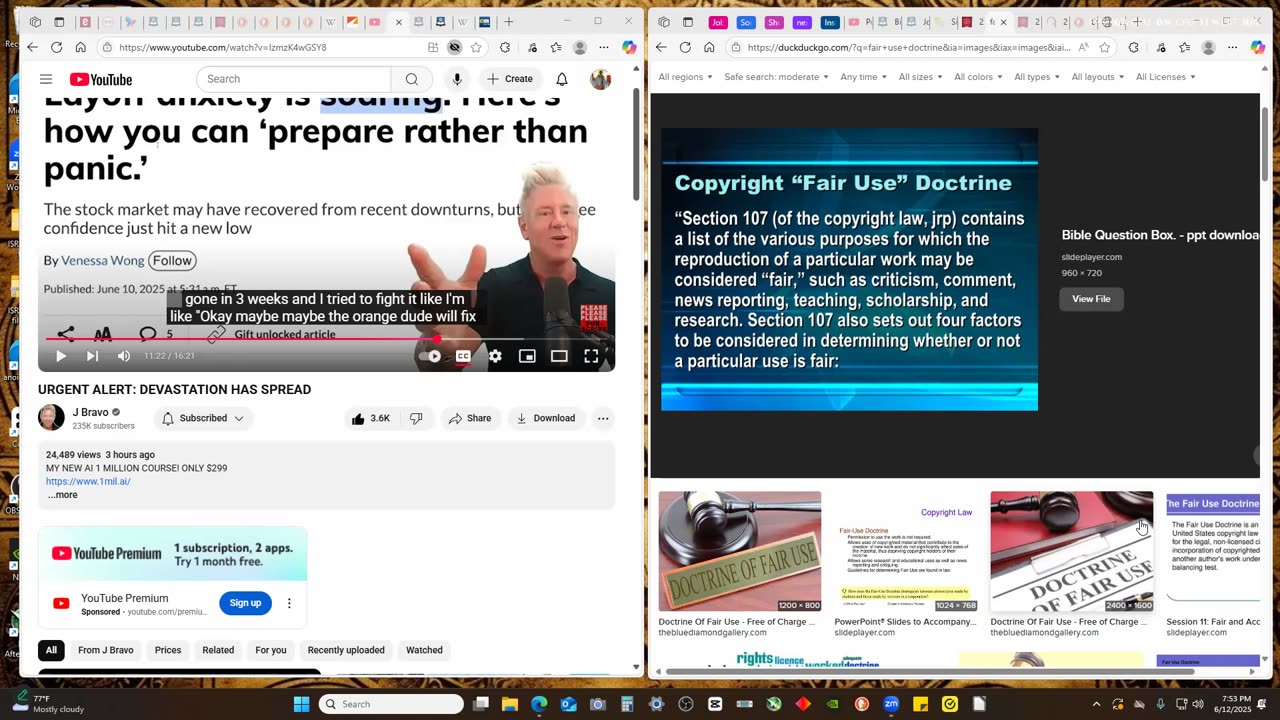Select the 'Watched' chip

[x=424, y=650]
